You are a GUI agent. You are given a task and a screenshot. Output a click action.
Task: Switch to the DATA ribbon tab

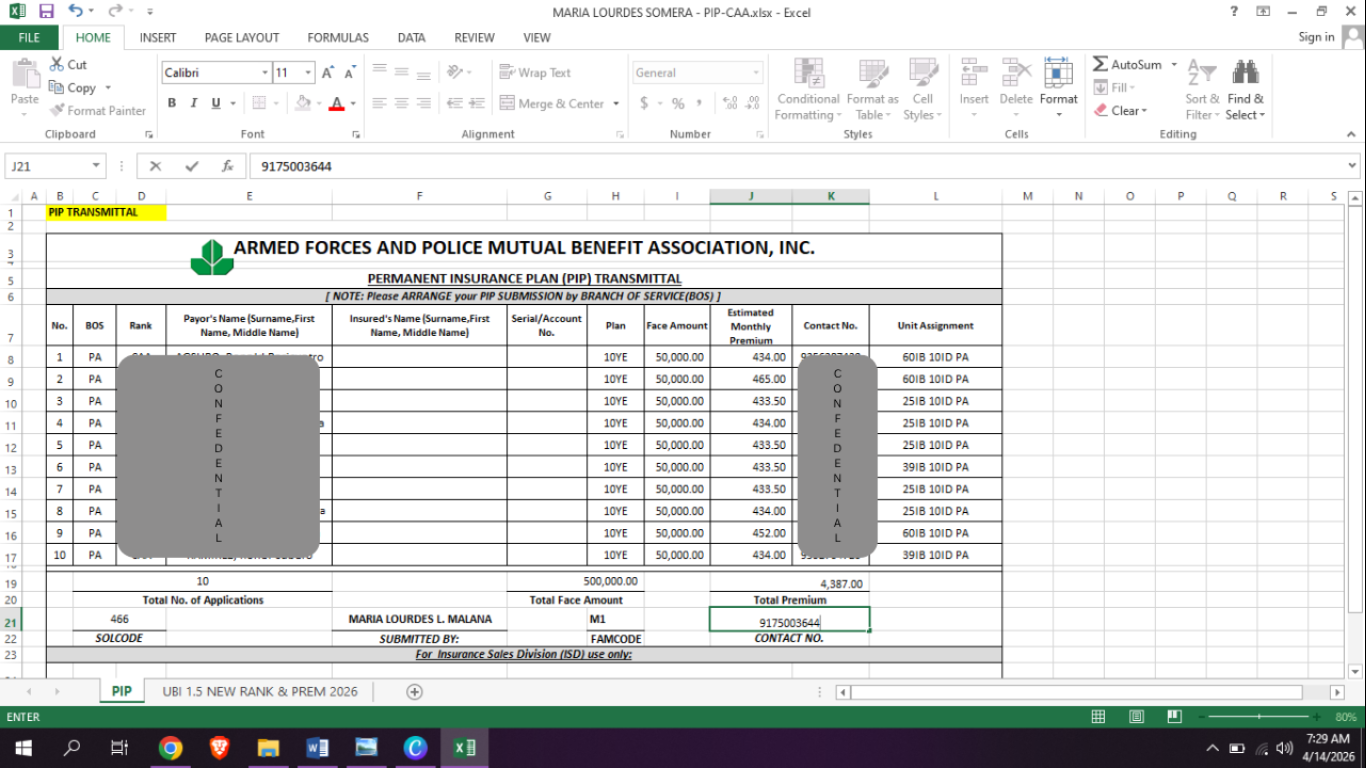click(411, 38)
